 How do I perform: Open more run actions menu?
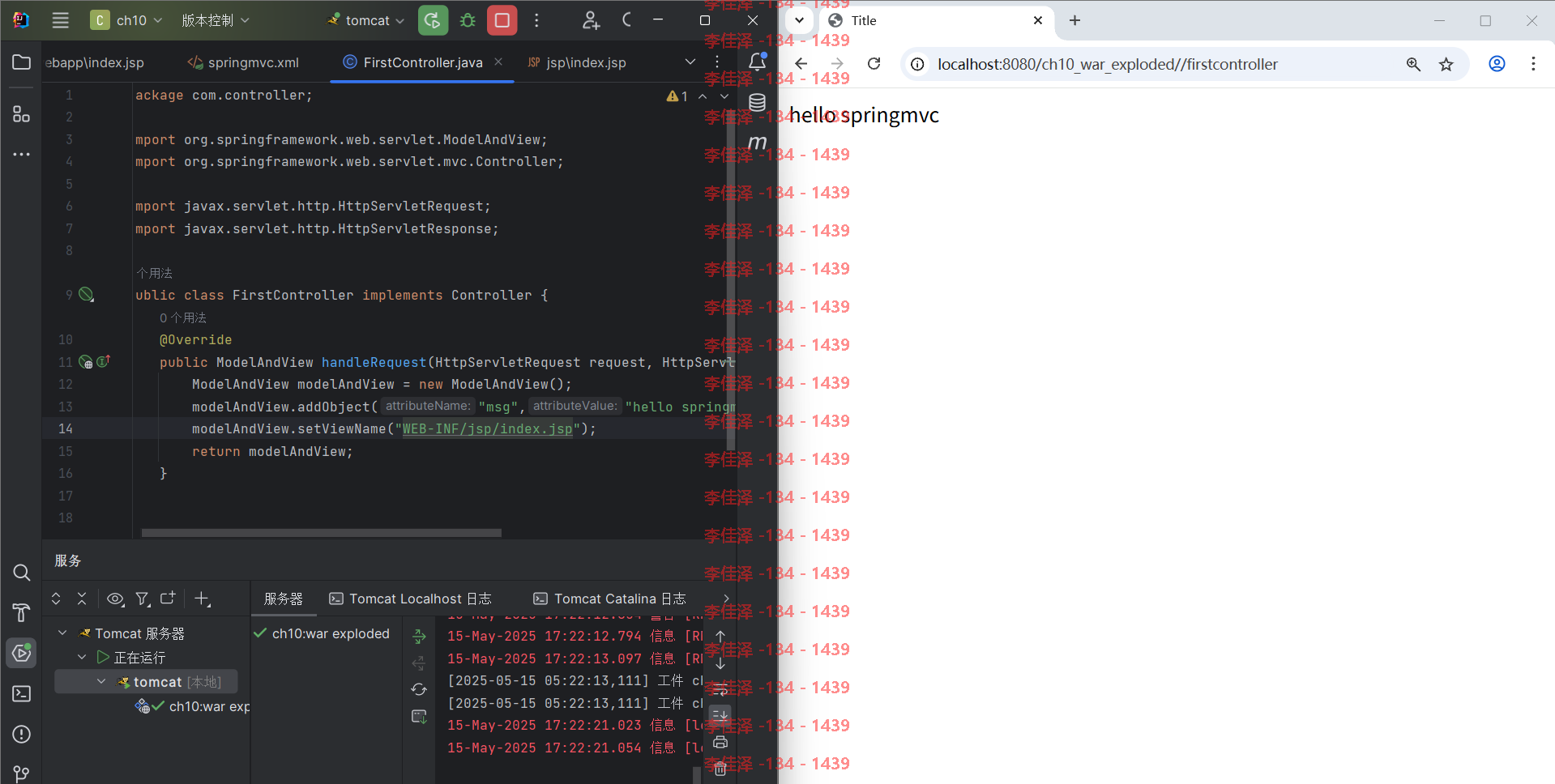pyautogui.click(x=536, y=20)
